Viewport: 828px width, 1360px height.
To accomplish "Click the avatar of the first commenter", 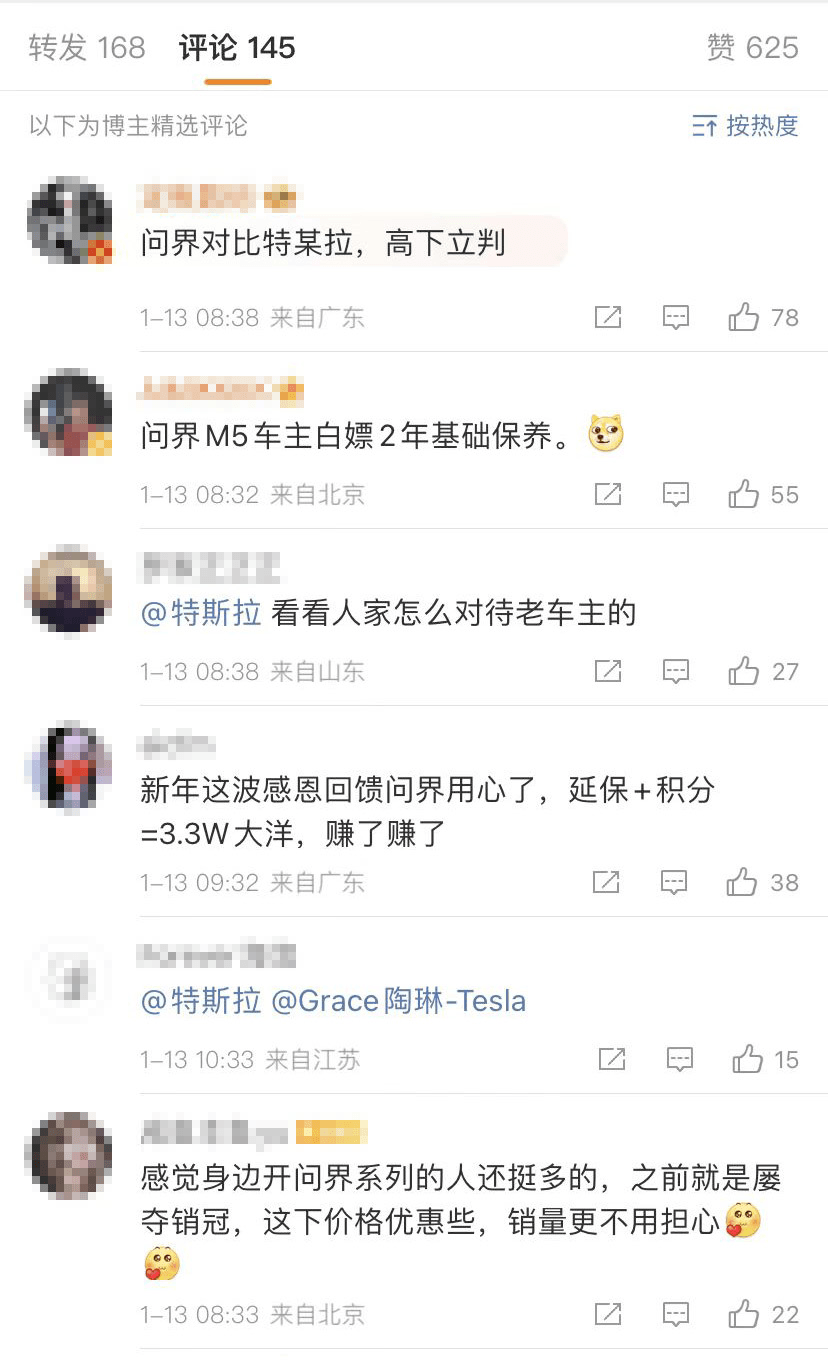I will (68, 220).
